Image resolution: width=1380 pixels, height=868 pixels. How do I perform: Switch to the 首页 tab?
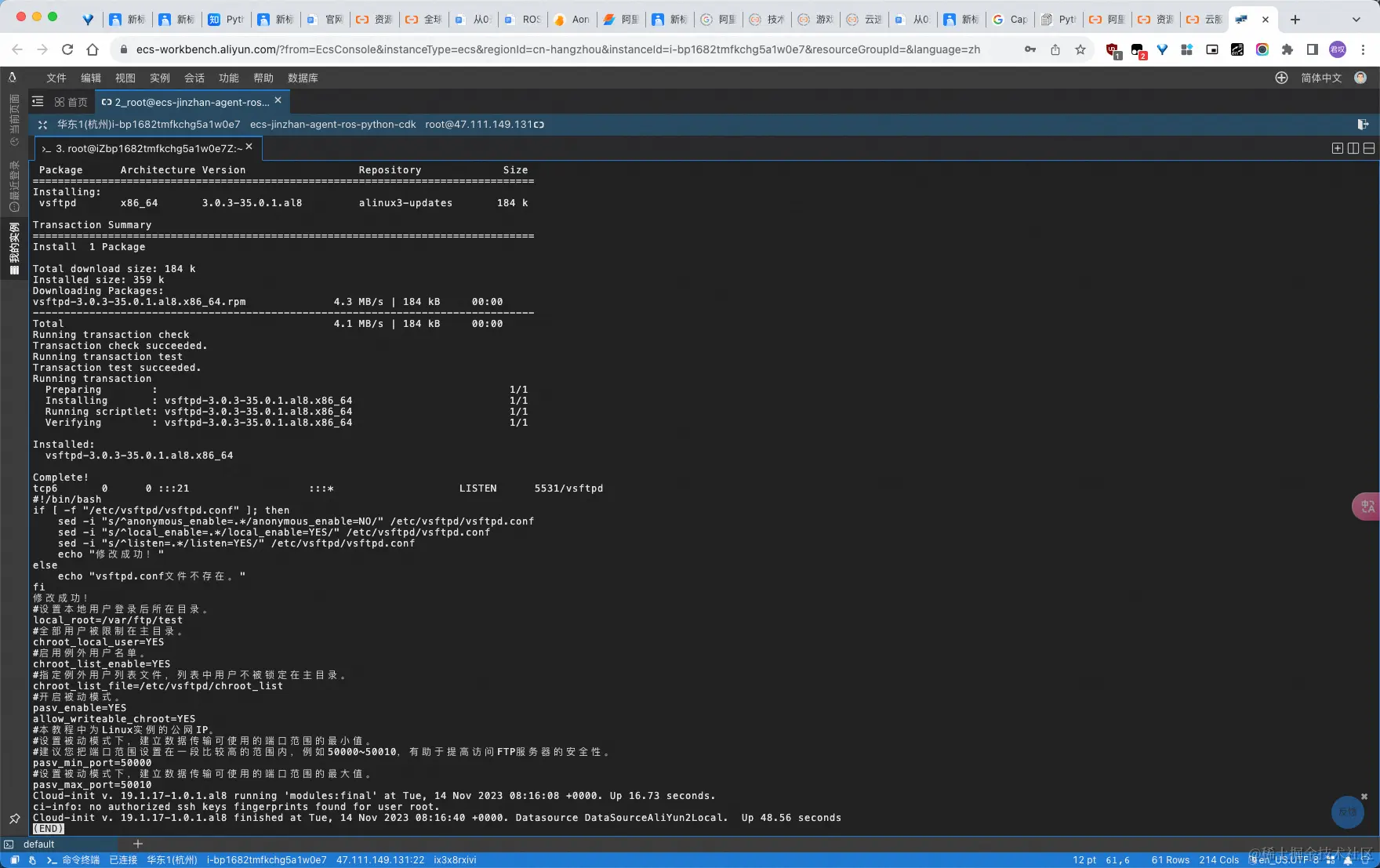[71, 102]
